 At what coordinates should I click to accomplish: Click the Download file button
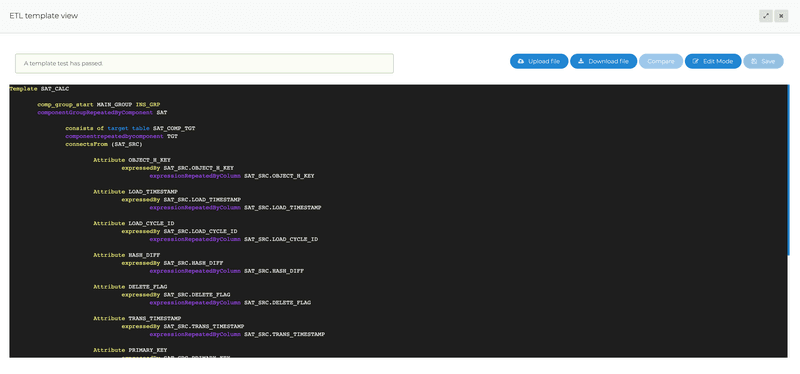click(603, 61)
